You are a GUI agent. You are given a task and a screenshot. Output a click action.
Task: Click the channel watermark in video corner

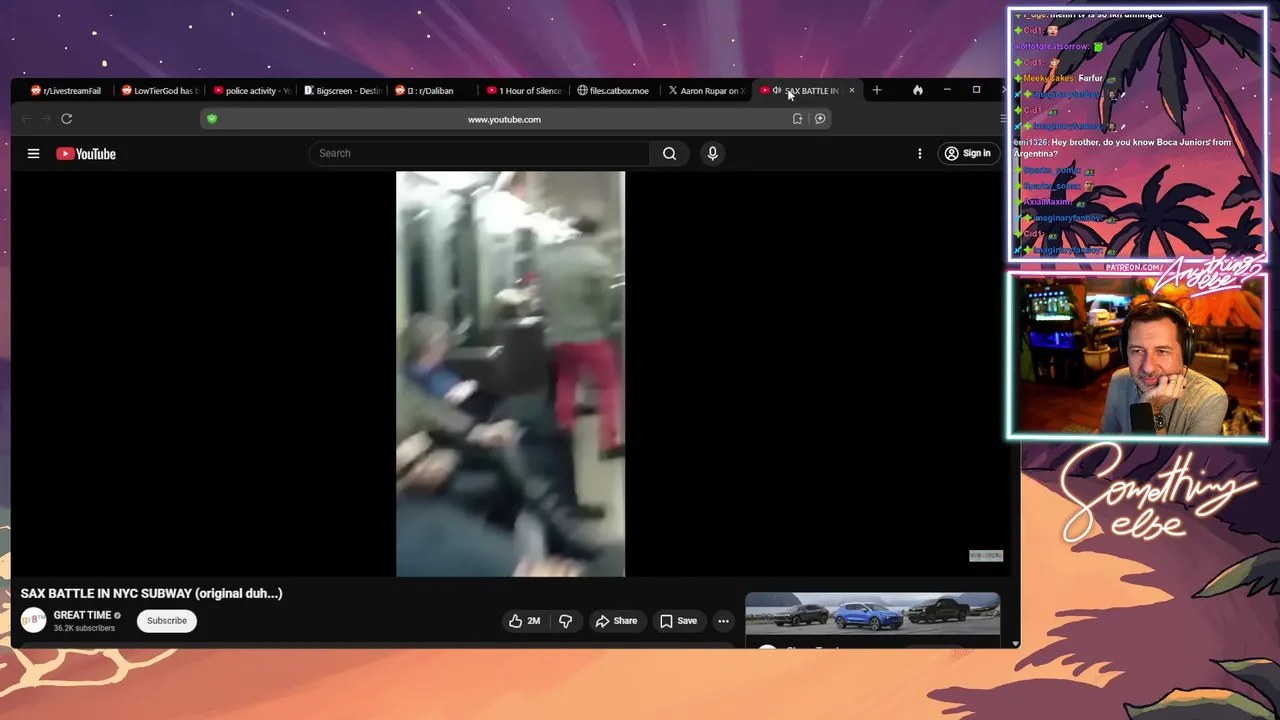[x=985, y=556]
